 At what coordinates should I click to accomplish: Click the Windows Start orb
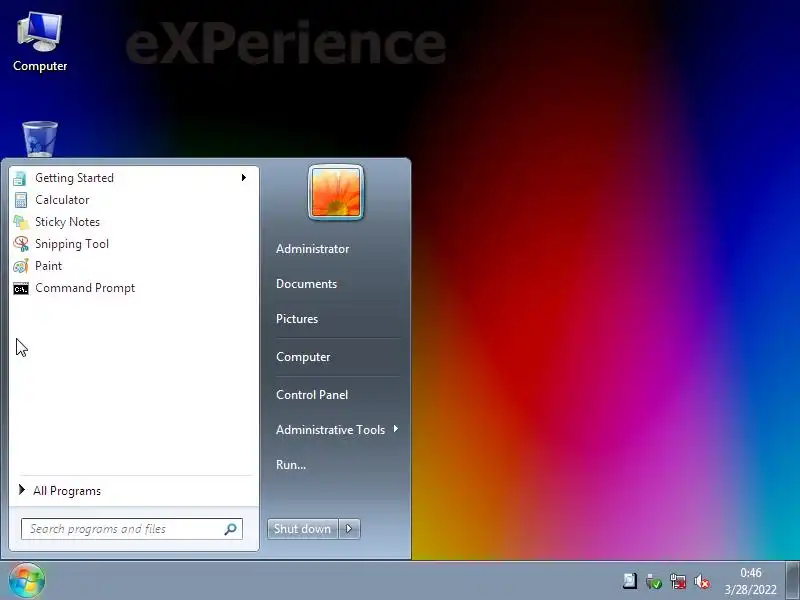(x=27, y=581)
